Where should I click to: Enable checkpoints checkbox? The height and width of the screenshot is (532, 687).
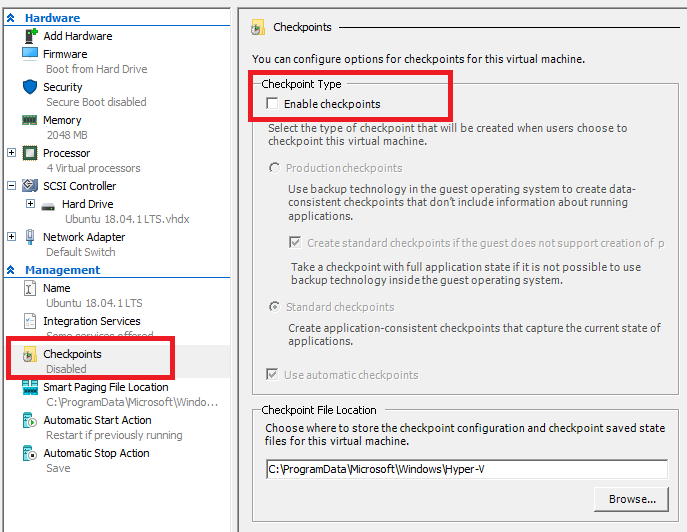(x=272, y=104)
